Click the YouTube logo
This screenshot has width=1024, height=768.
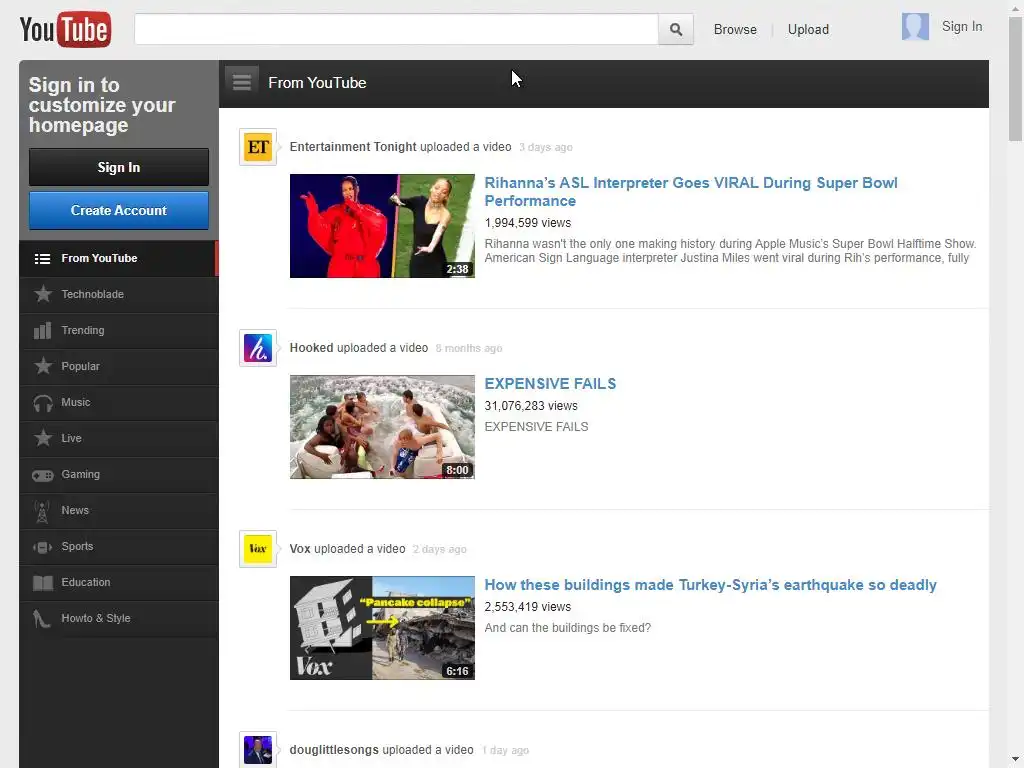(65, 29)
